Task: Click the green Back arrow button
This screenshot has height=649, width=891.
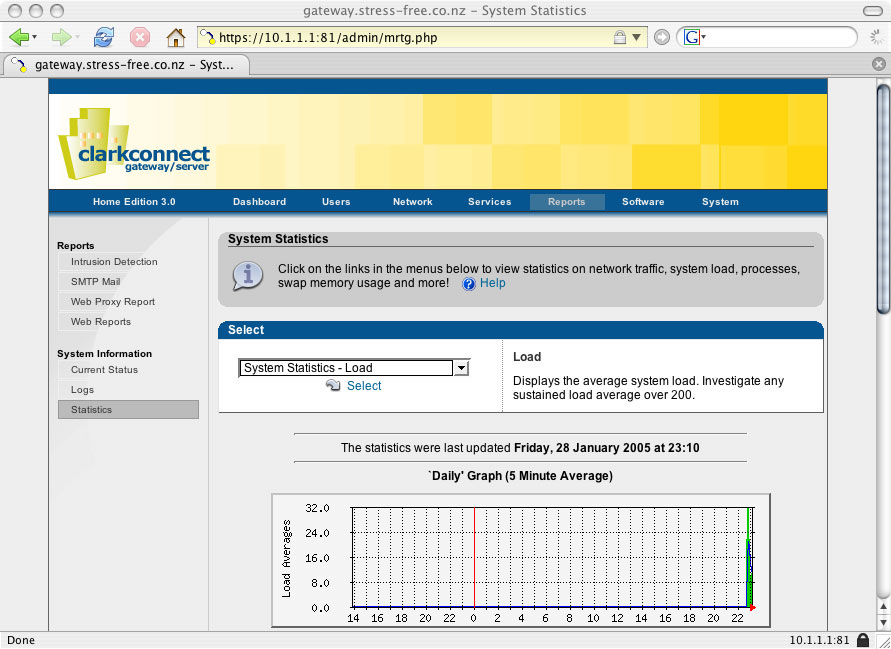Action: pos(19,38)
